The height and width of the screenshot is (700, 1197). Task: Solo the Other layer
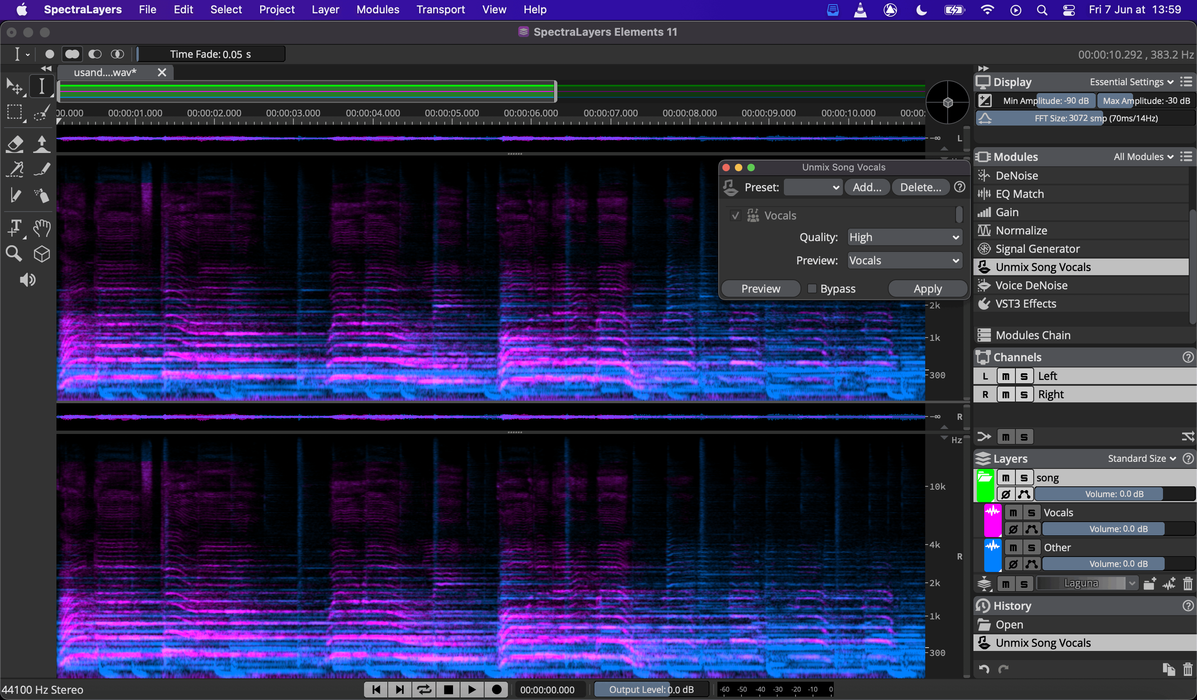click(x=1029, y=548)
